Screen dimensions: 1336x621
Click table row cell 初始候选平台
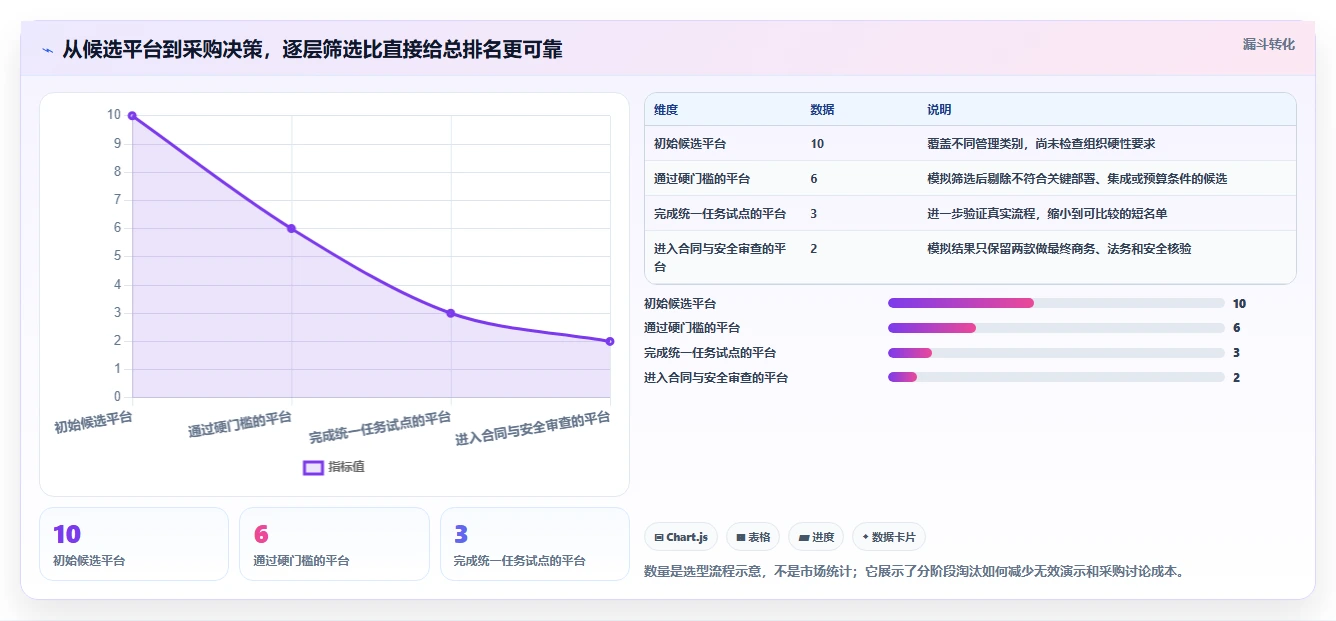(x=690, y=144)
